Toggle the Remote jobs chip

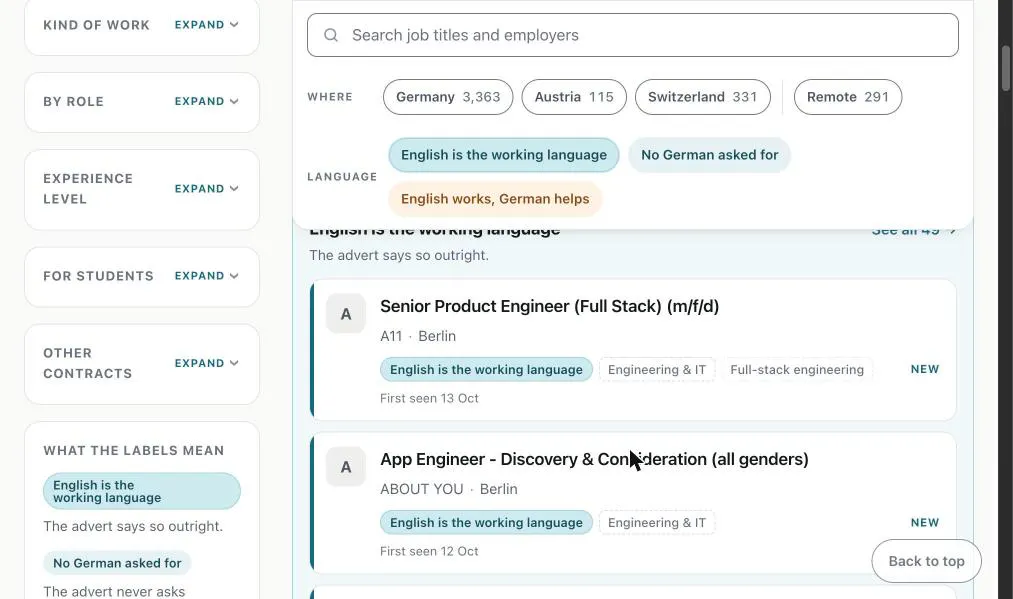point(848,97)
